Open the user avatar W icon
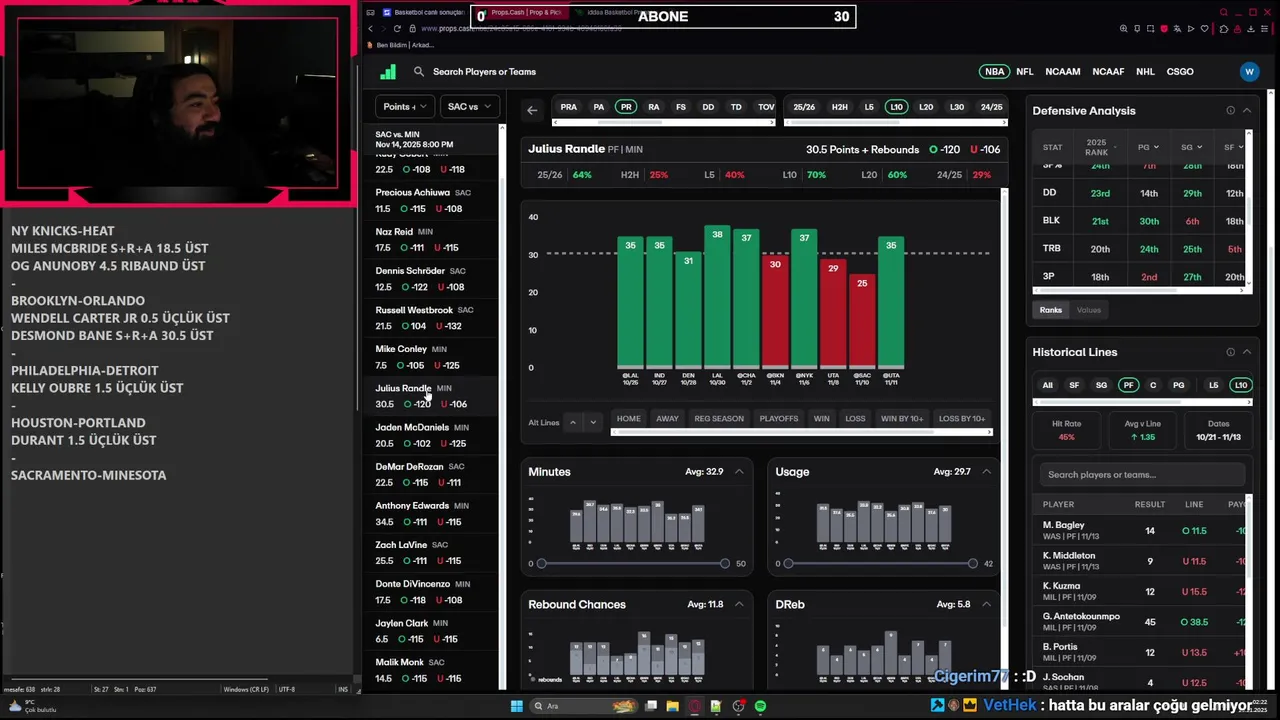Screen dimensions: 1280x720 click(x=1249, y=71)
